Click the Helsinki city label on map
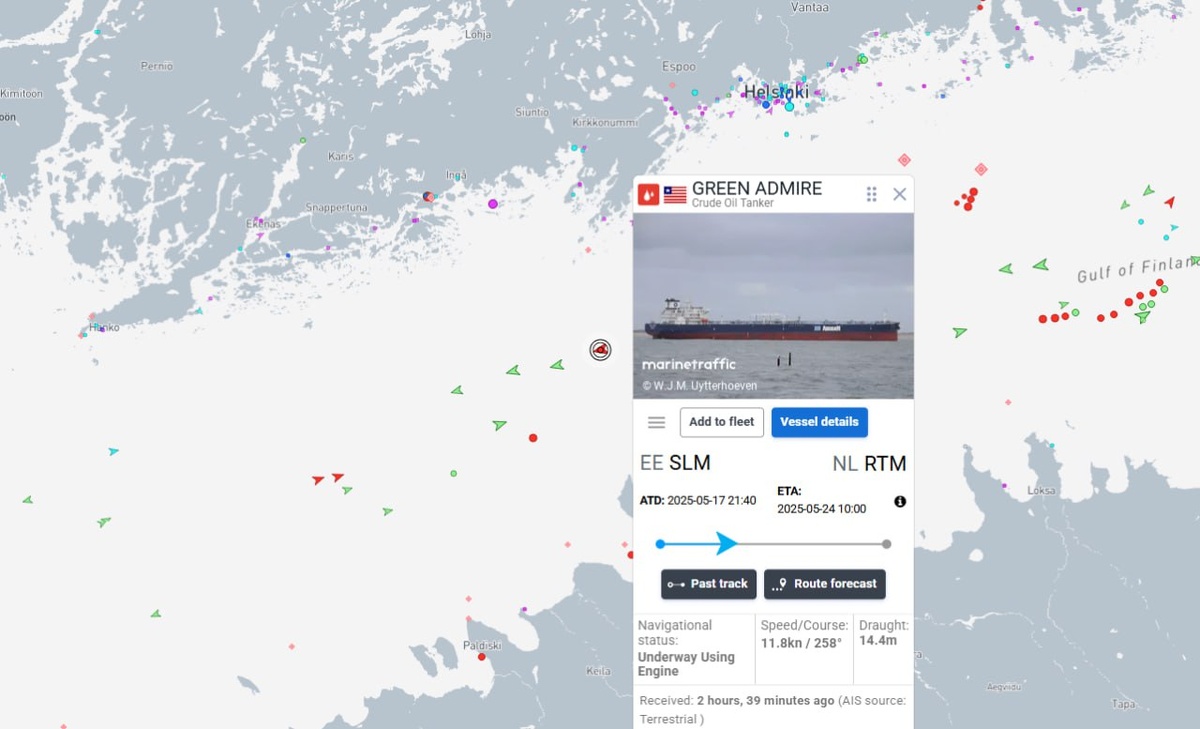 click(776, 92)
